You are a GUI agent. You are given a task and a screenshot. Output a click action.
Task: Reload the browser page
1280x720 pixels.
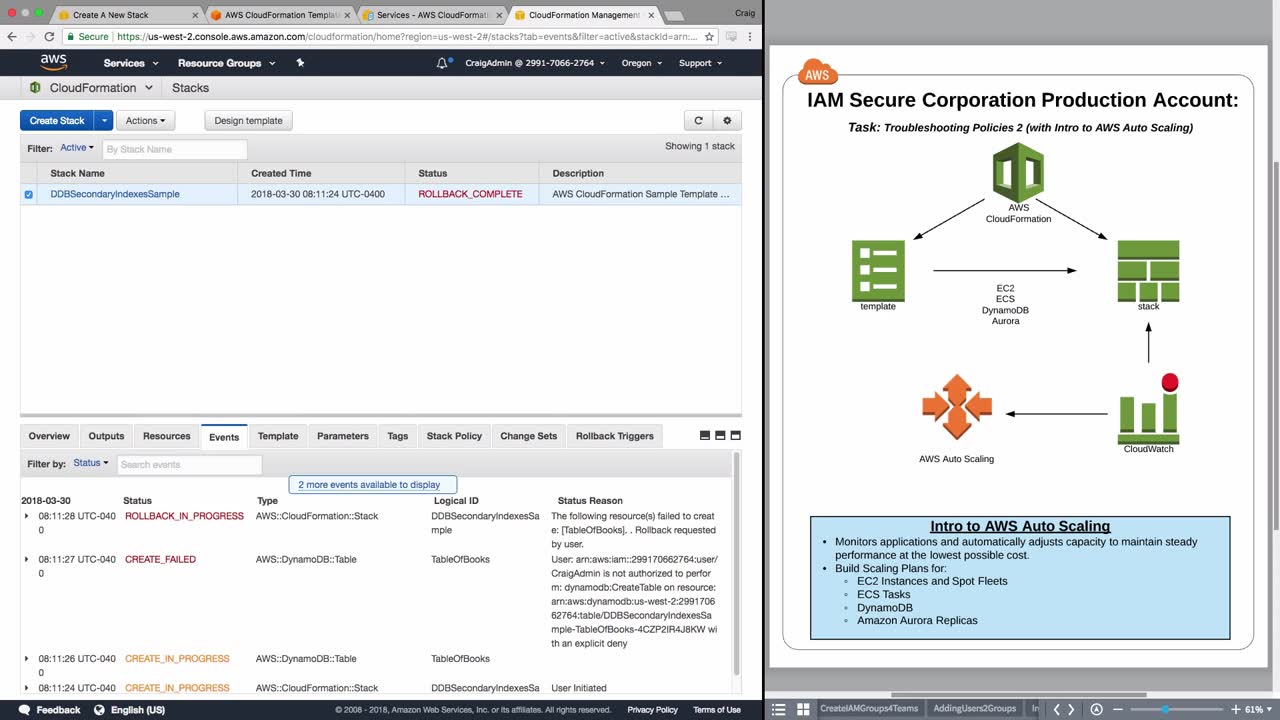click(49, 36)
